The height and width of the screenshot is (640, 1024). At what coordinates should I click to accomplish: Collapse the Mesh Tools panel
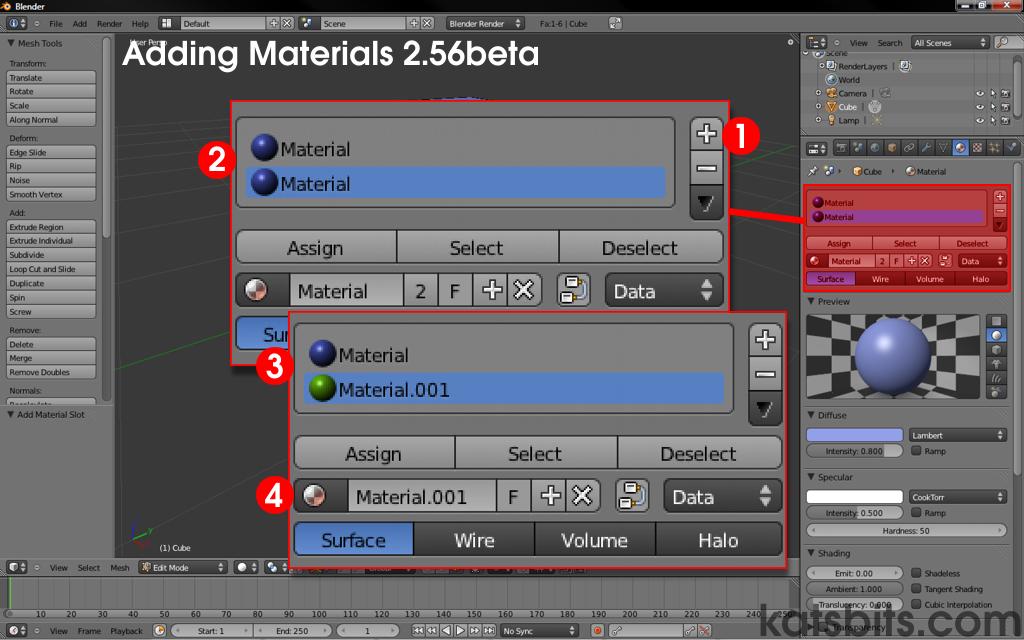pyautogui.click(x=11, y=43)
